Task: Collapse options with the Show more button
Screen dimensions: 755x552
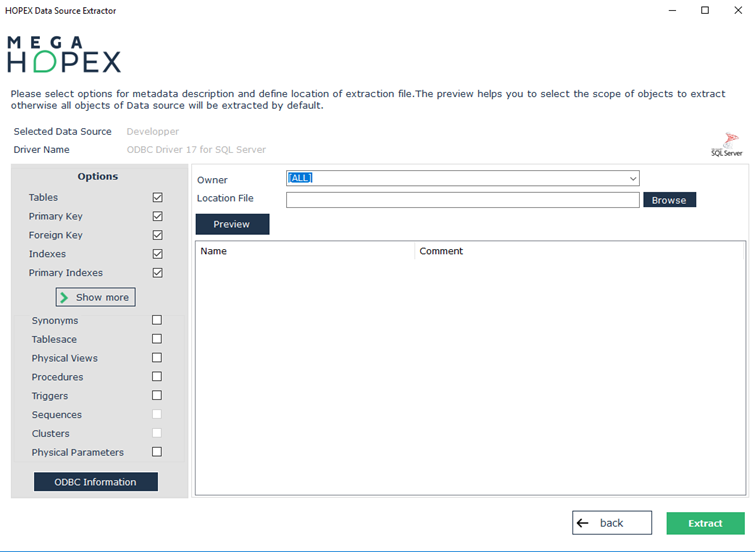Action: (x=95, y=298)
